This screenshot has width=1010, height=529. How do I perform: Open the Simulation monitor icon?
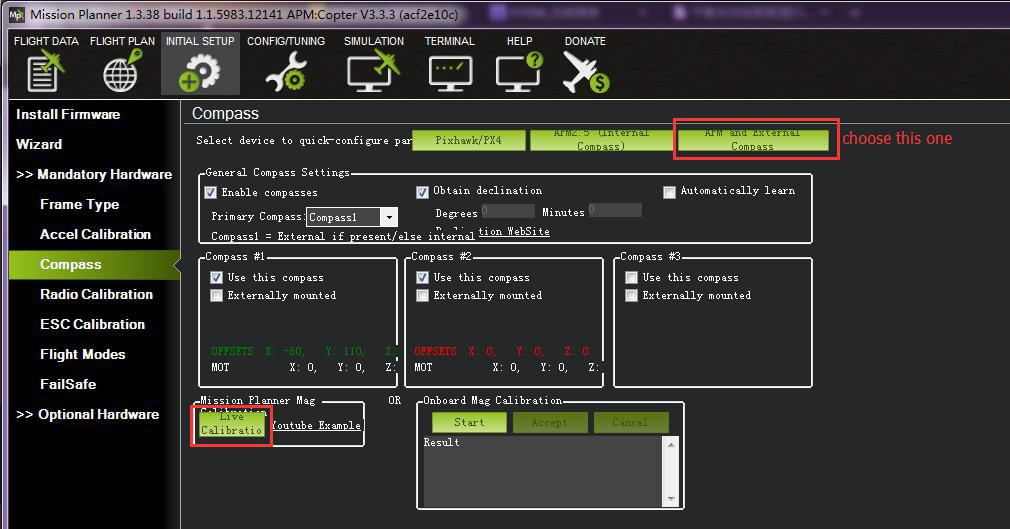(373, 72)
